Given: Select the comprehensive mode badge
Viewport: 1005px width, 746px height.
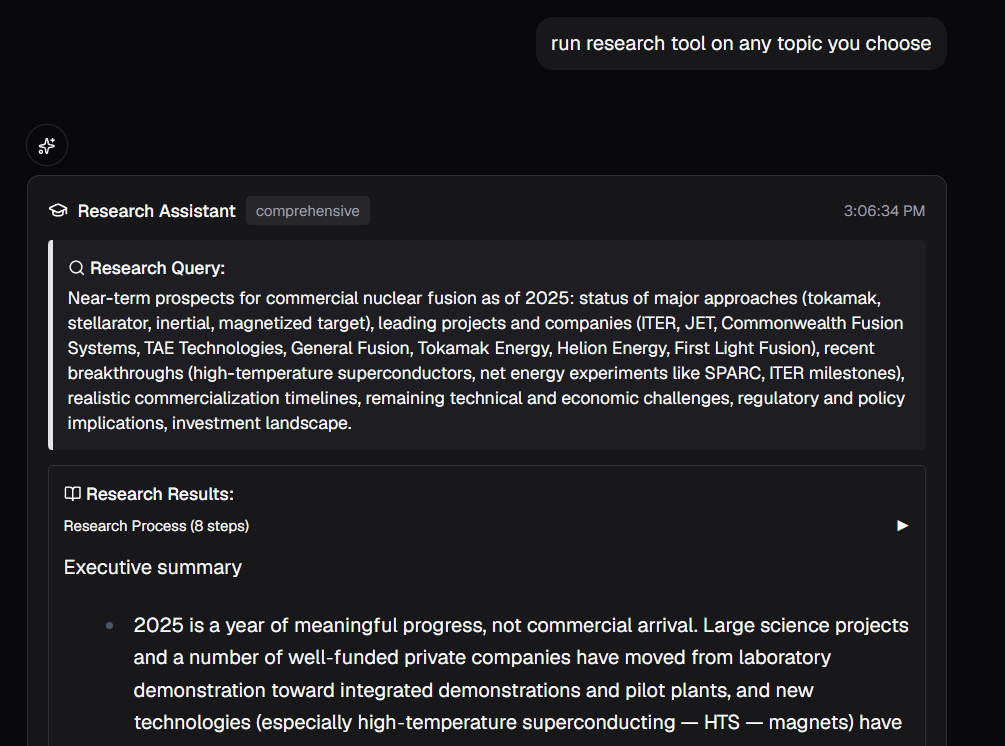Looking at the screenshot, I should tap(308, 211).
